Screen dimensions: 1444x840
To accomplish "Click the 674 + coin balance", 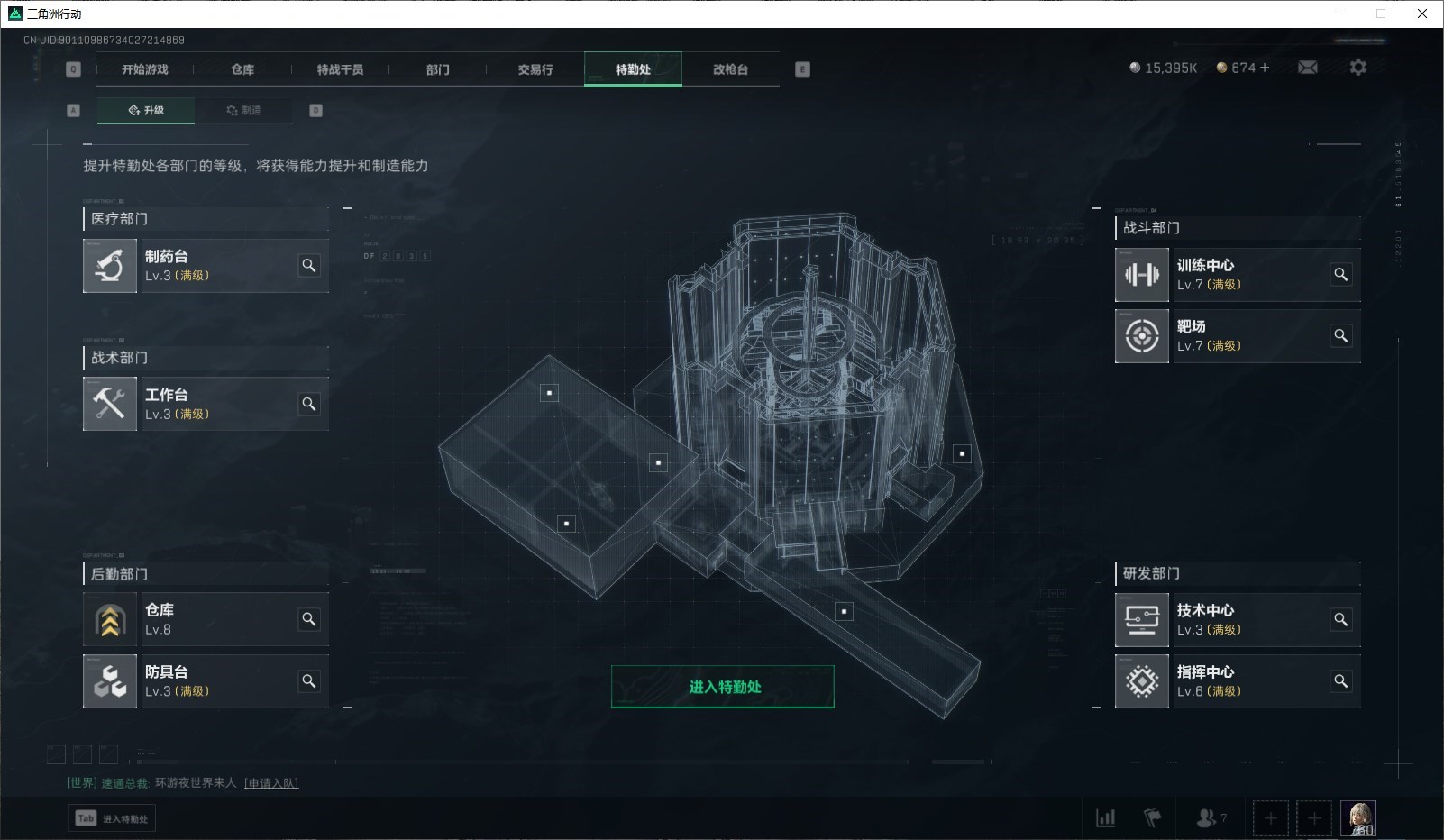I will tap(1243, 68).
